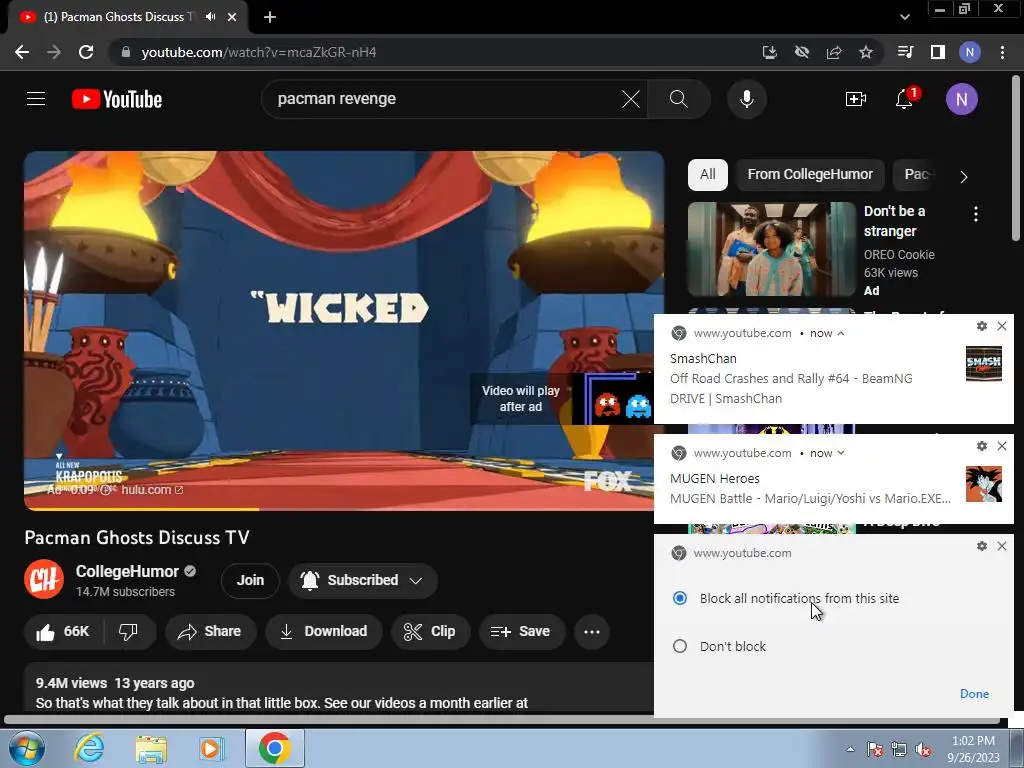This screenshot has height=768, width=1024.
Task: Click the page vertical scrollbar
Action: 1017,157
